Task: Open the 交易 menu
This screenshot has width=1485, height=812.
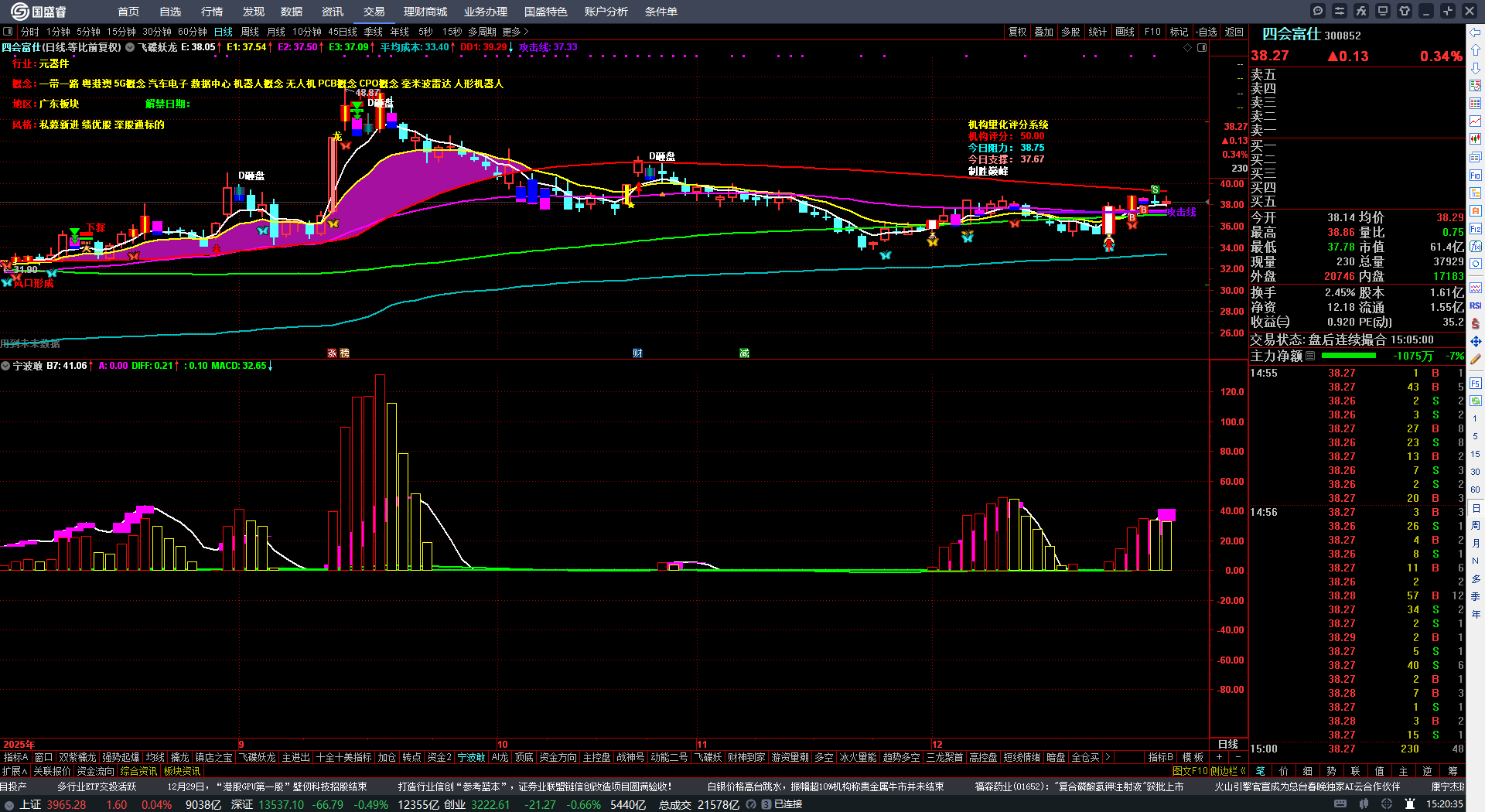Action: [x=374, y=12]
